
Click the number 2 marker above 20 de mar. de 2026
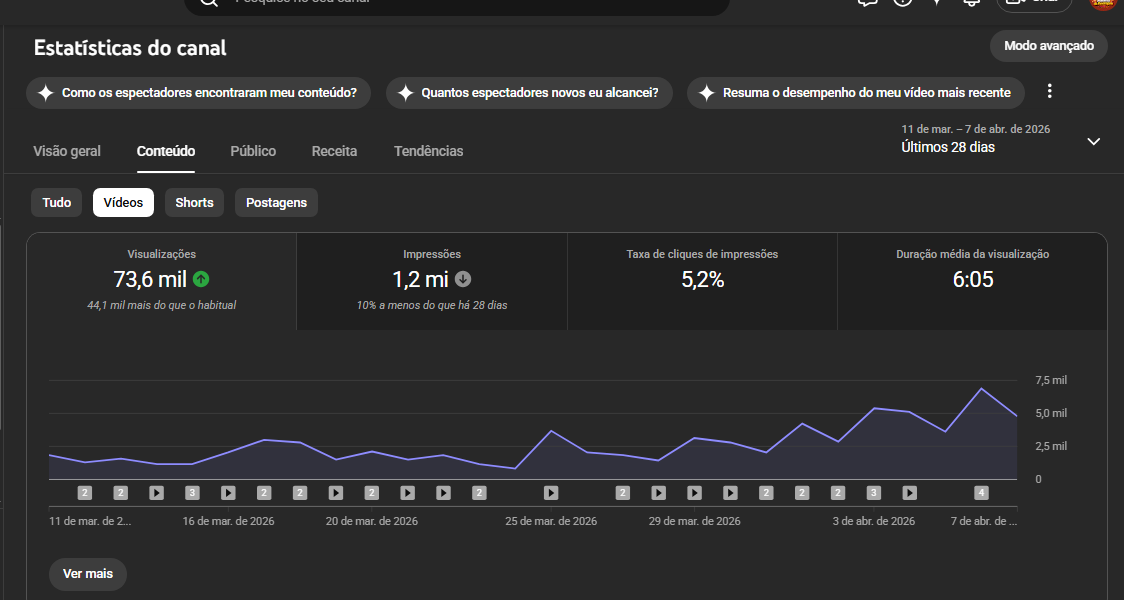point(371,493)
